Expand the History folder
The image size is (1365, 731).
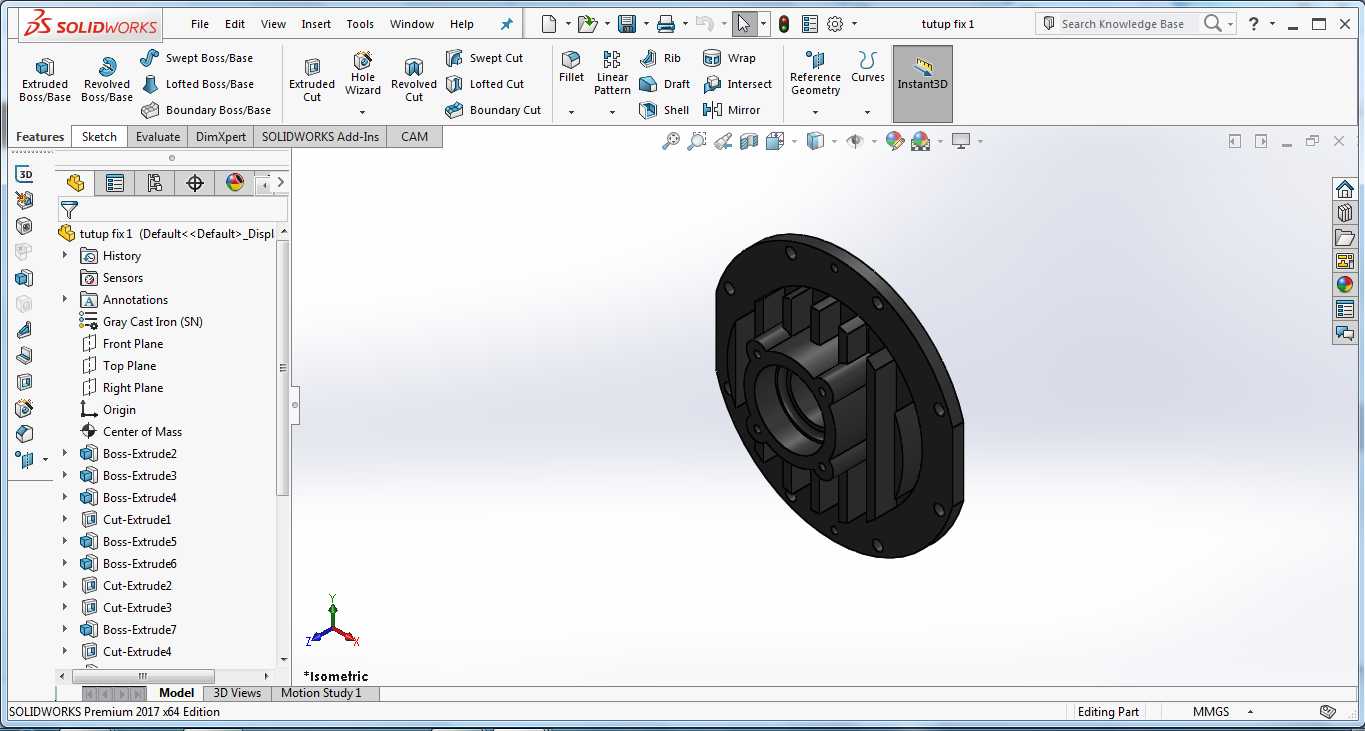tap(65, 256)
